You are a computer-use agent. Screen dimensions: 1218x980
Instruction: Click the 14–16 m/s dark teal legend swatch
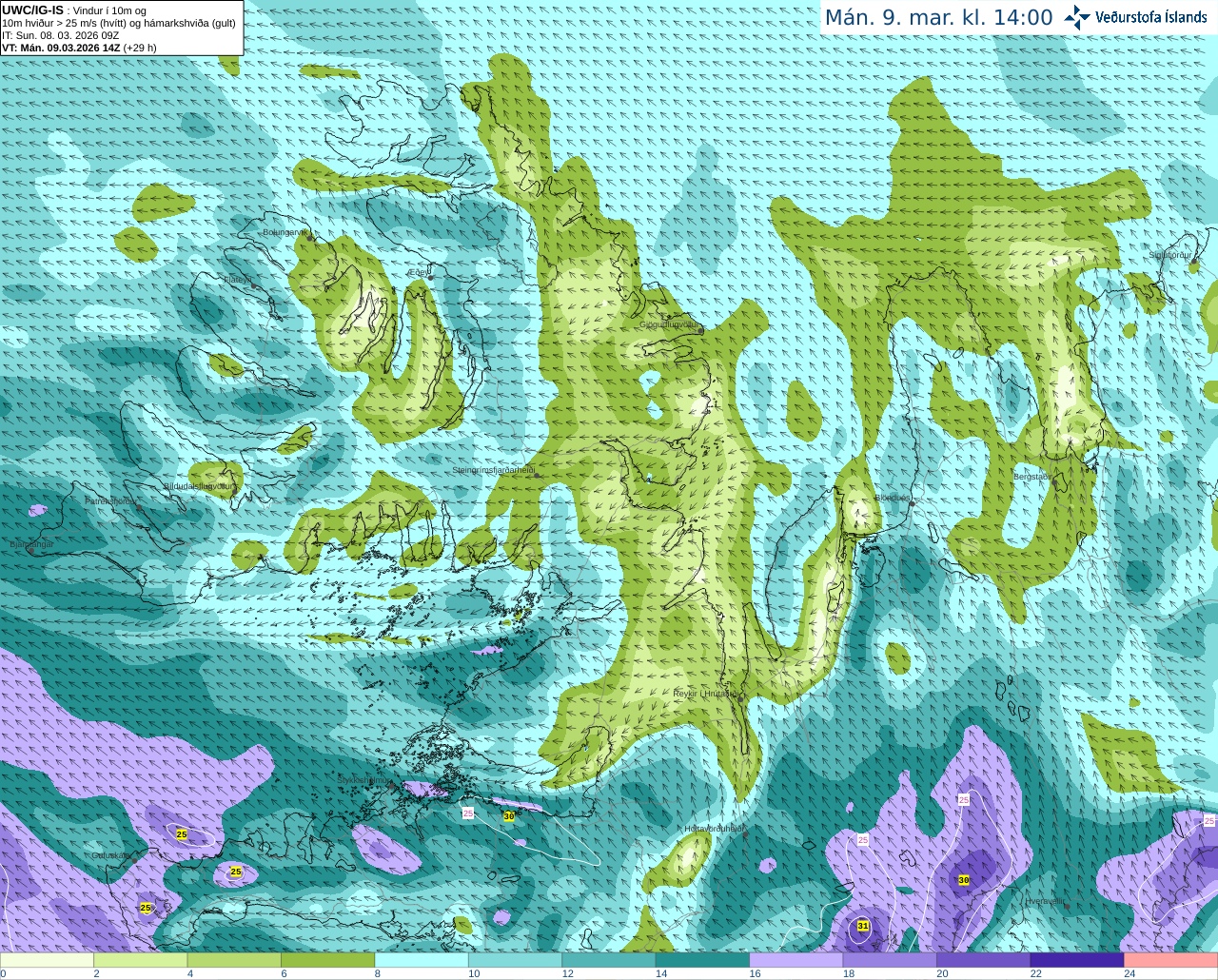702,960
